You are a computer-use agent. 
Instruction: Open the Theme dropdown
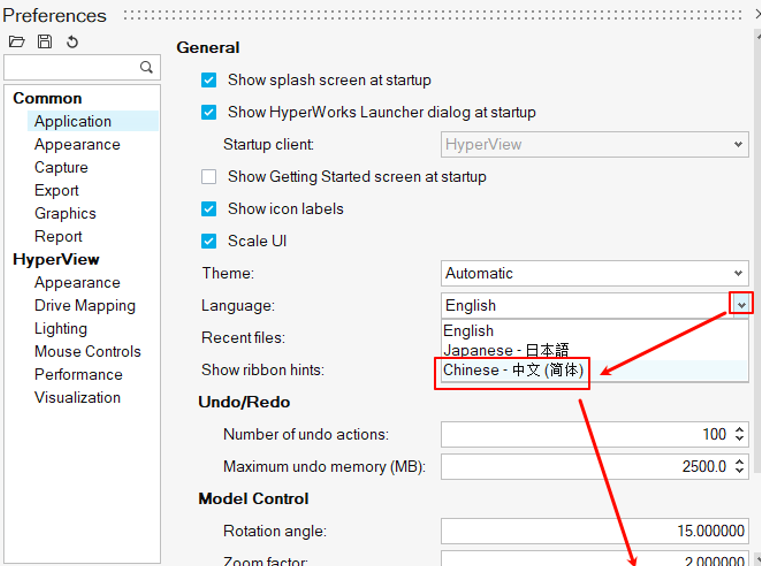pos(595,273)
